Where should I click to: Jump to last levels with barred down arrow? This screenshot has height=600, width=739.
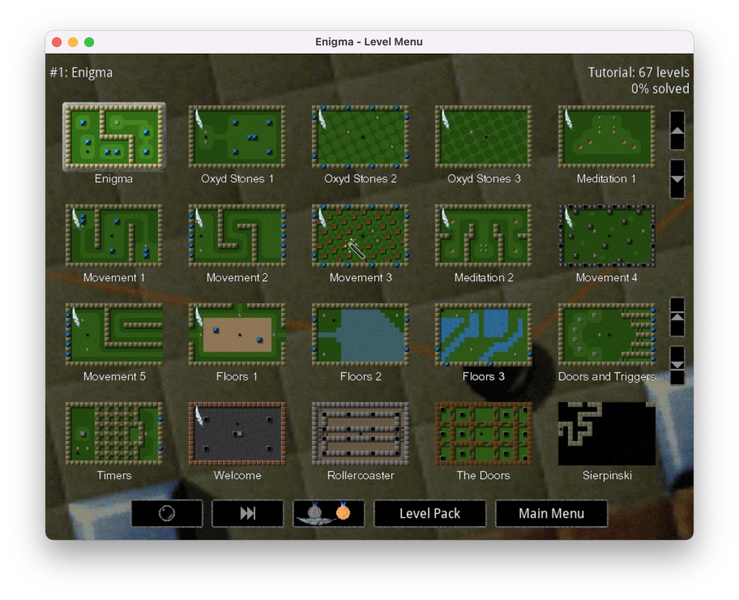pos(677,365)
